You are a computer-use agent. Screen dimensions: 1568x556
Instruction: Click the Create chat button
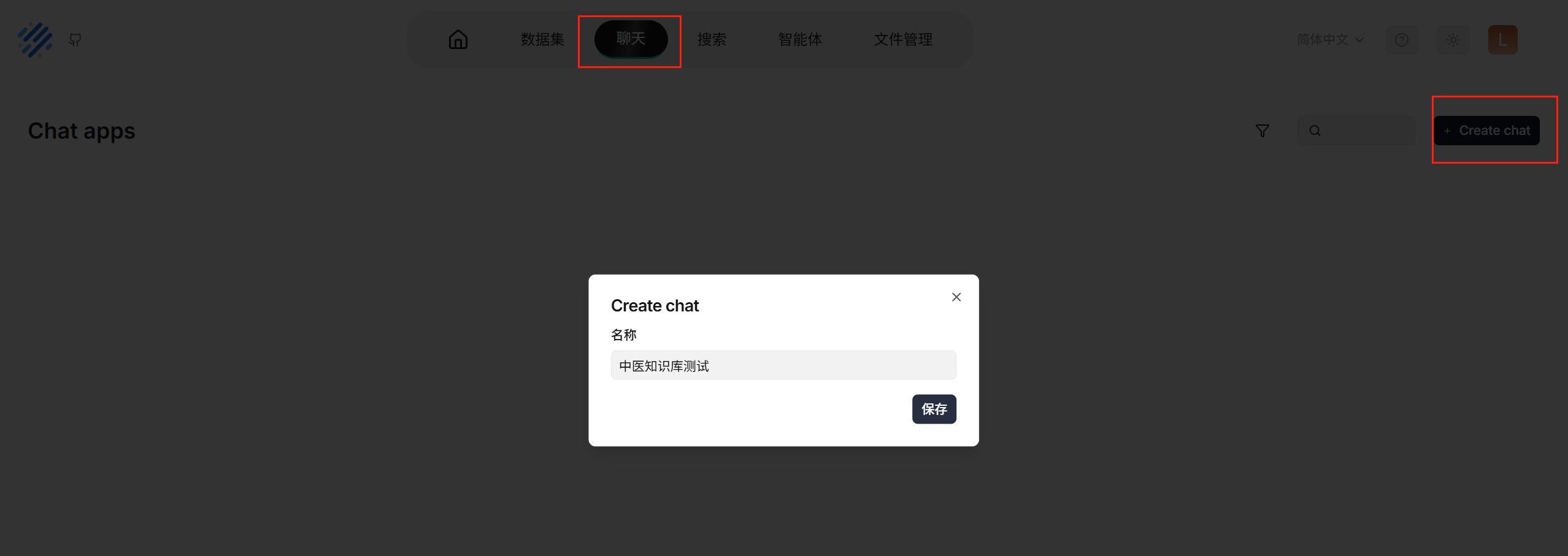coord(1486,131)
